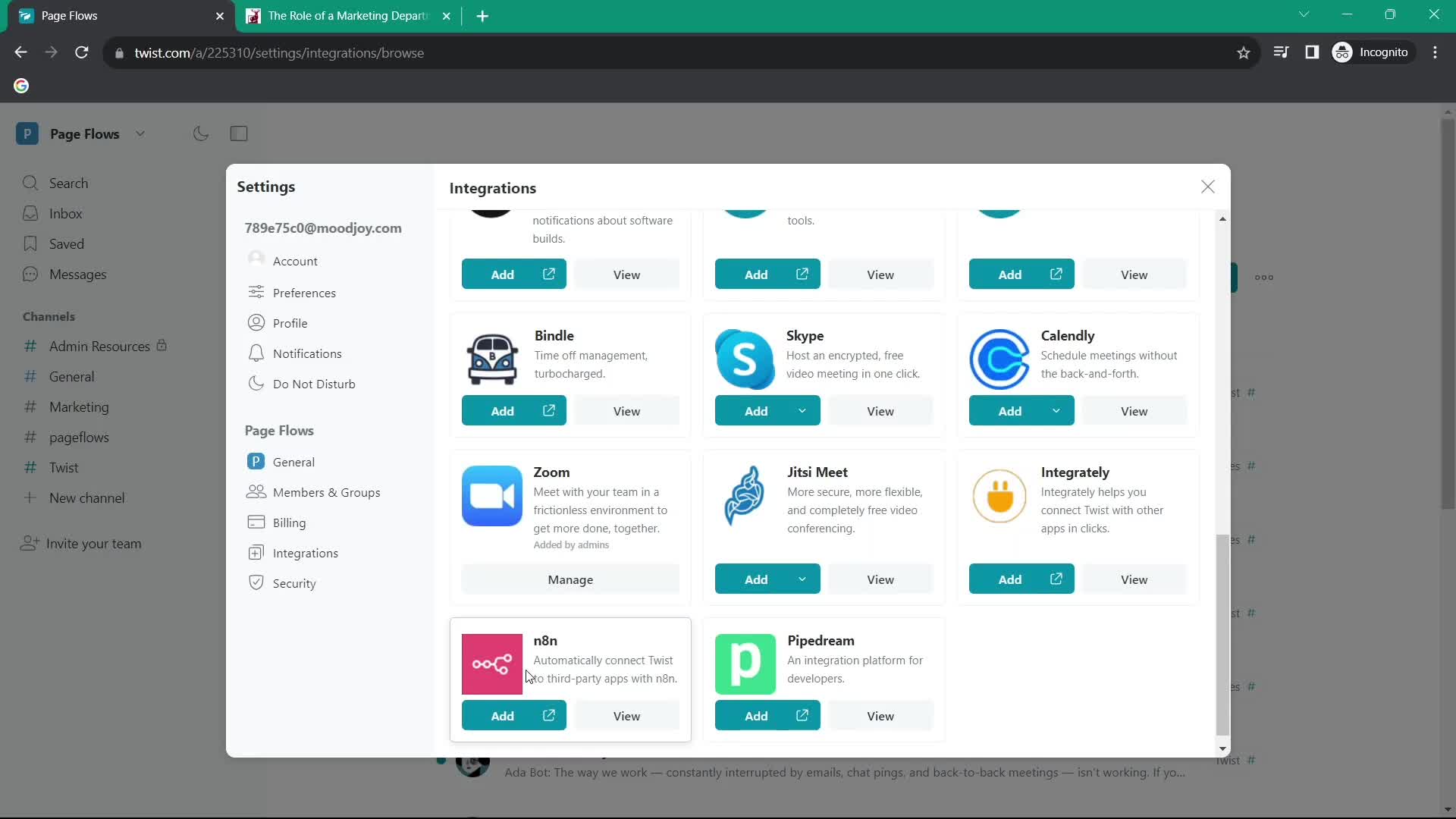Viewport: 1456px width, 819px height.
Task: Open the three-dot menu behind the dialog
Action: point(1263,278)
